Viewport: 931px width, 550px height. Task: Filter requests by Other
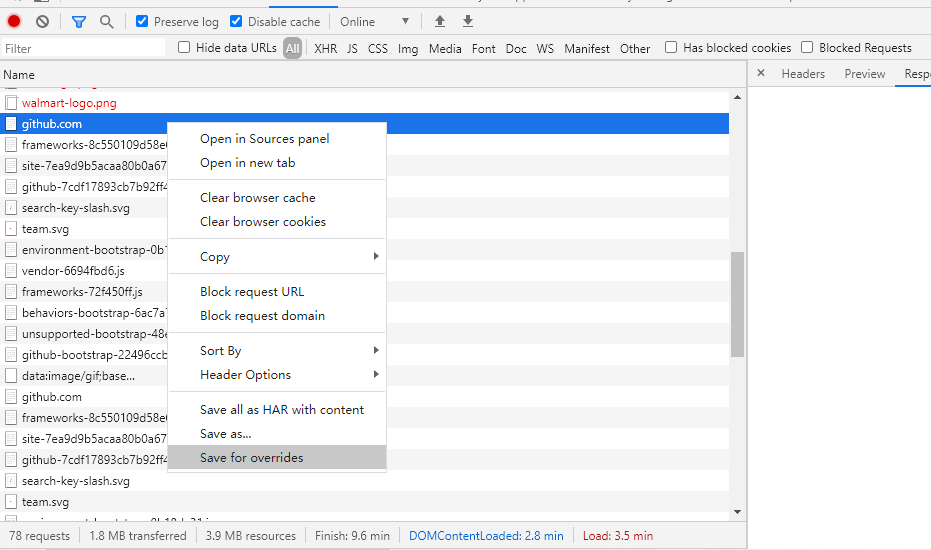point(635,49)
